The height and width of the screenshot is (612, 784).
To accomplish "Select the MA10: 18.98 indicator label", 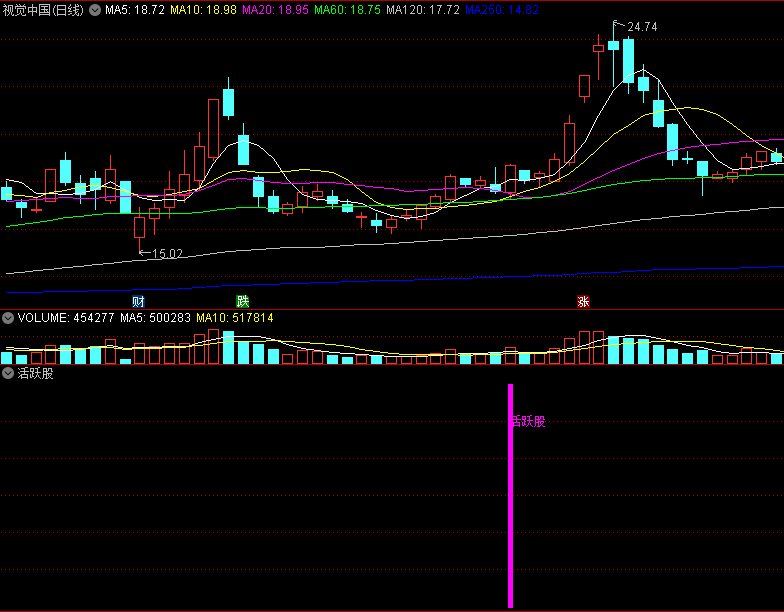I will (x=203, y=10).
